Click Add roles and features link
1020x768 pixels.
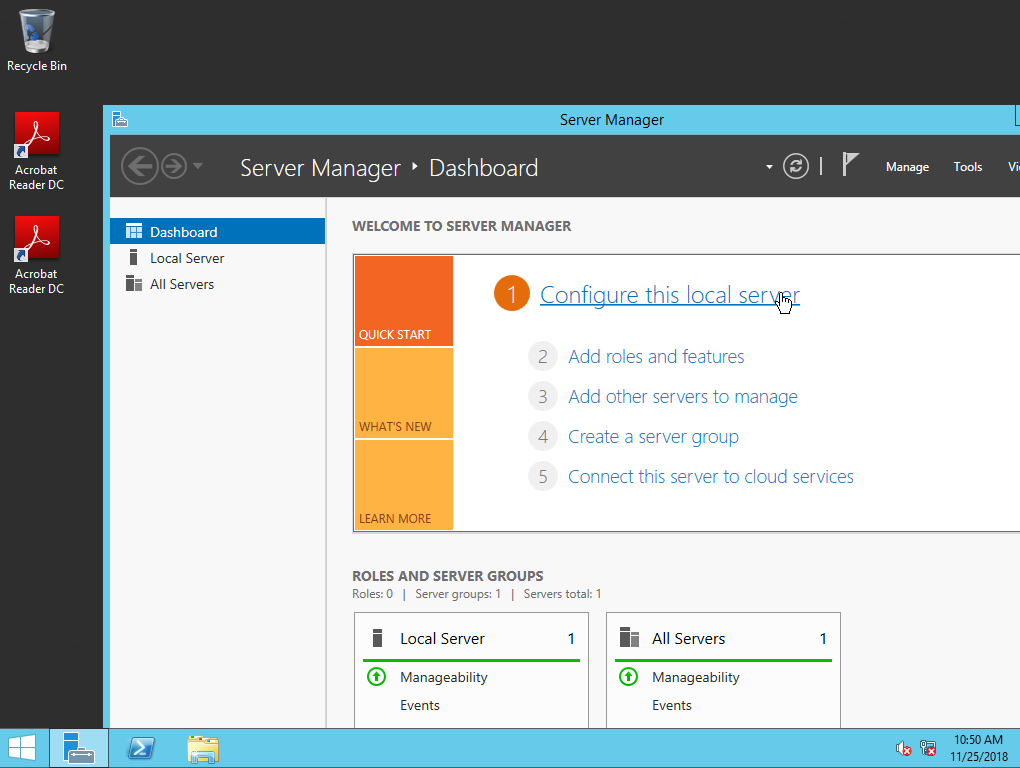[656, 357]
